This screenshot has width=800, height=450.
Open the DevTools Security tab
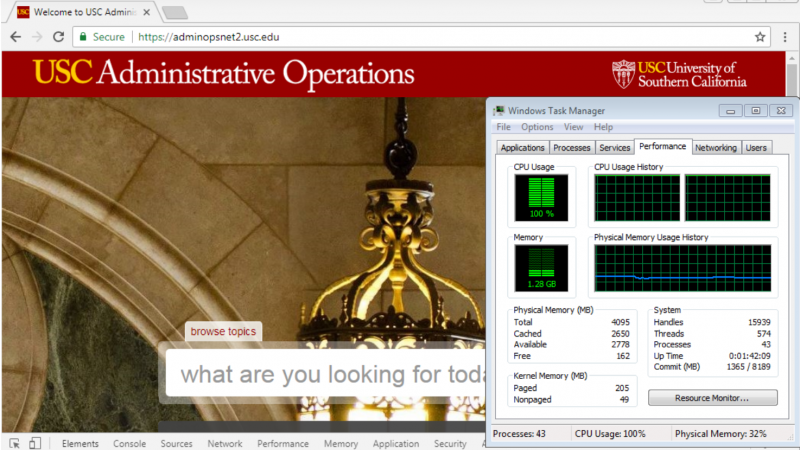450,443
